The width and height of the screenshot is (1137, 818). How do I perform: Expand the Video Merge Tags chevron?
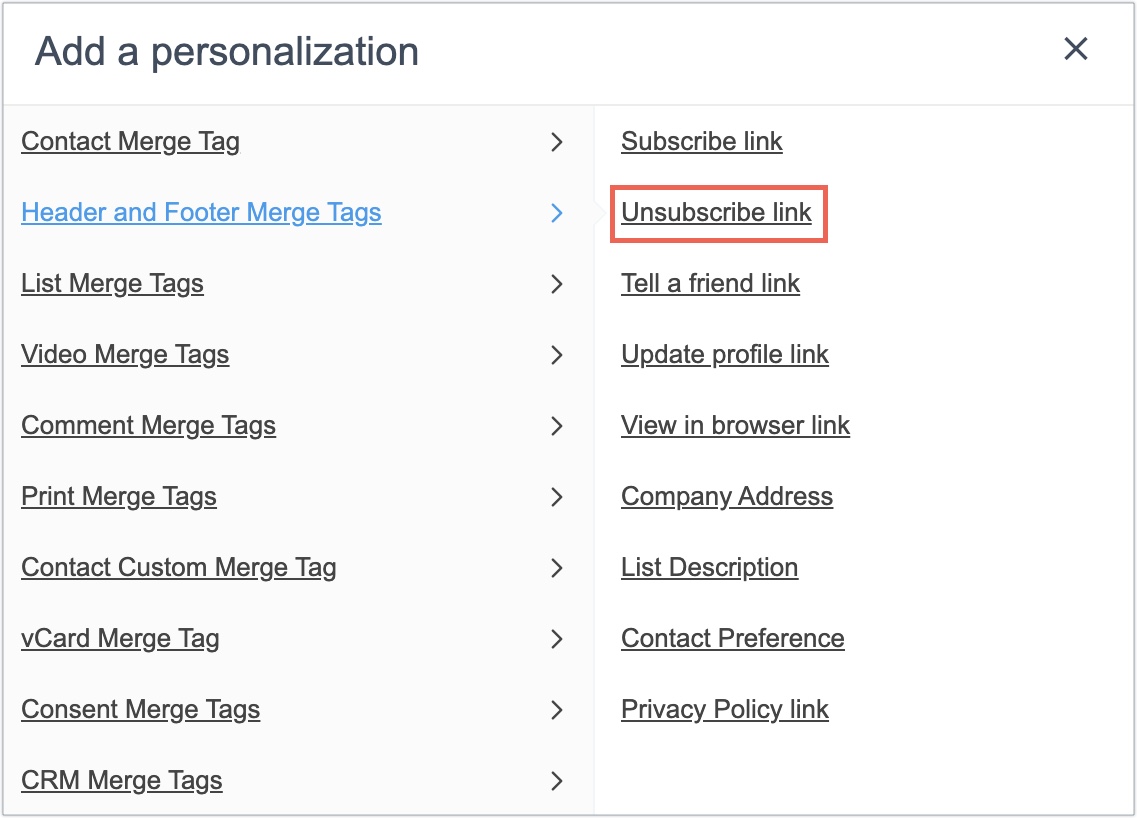(557, 355)
